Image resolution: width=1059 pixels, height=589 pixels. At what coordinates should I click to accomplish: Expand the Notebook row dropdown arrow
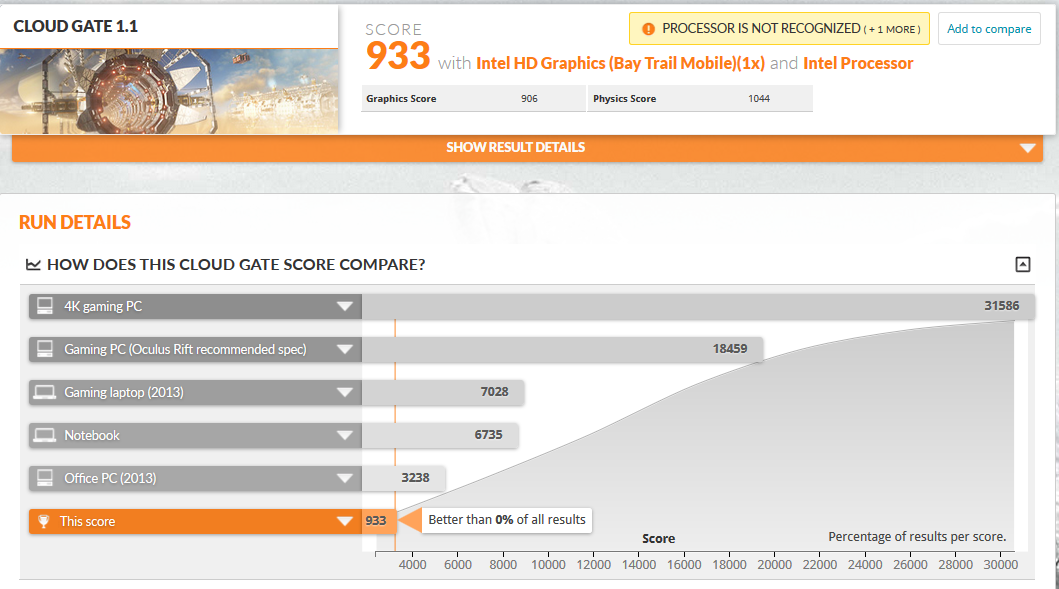click(x=344, y=436)
